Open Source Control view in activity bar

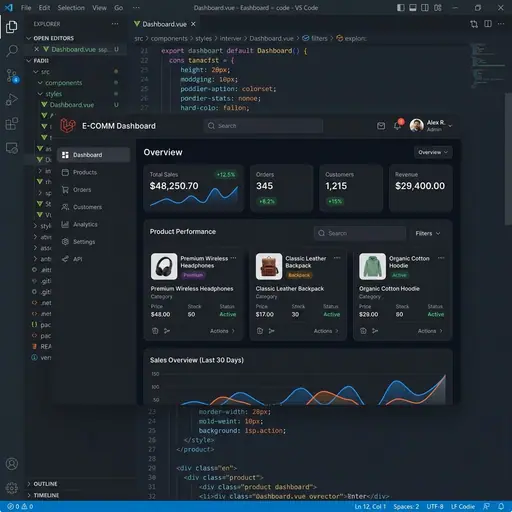click(12, 76)
